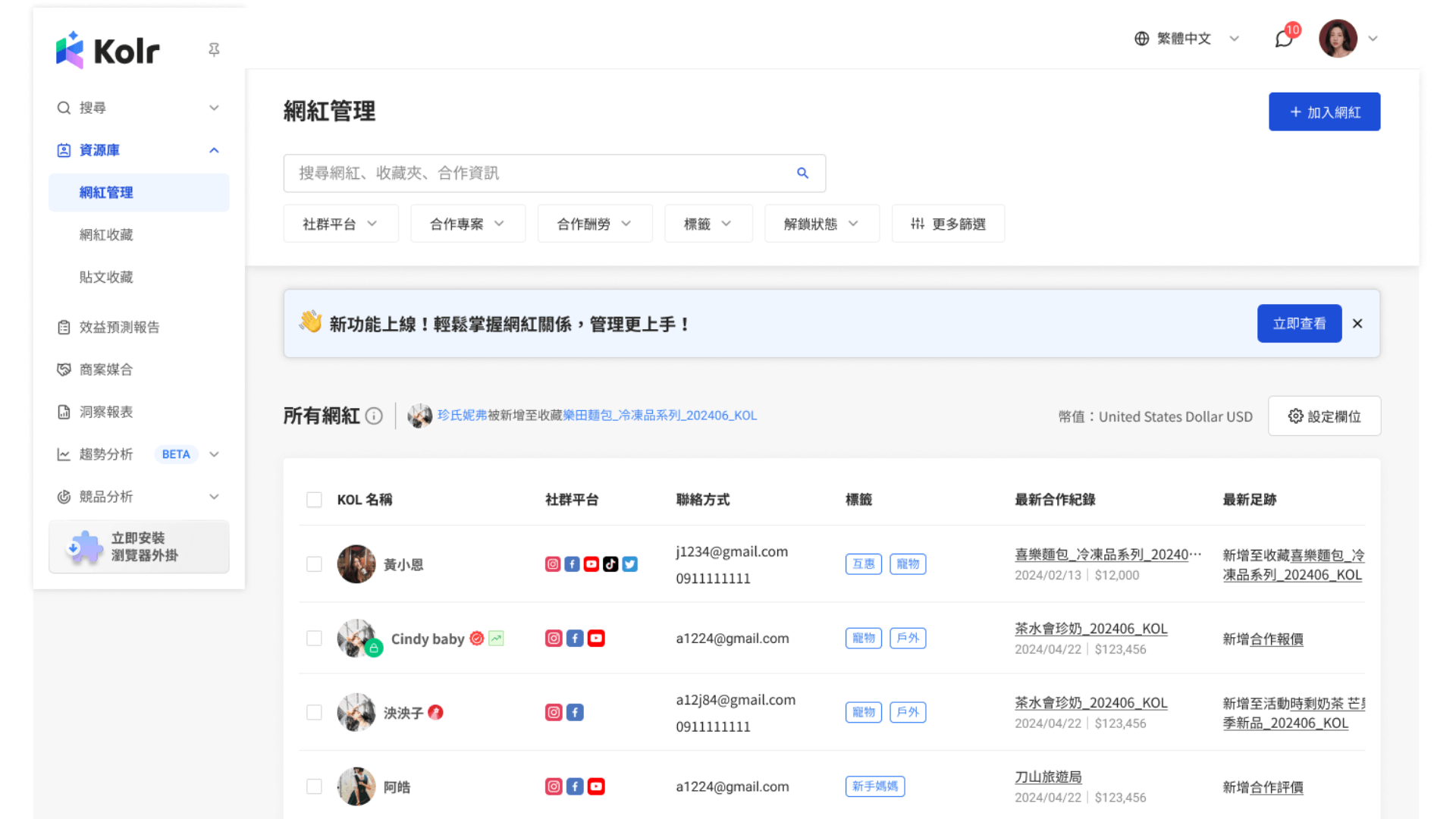Open the 設定欄位 column settings
This screenshot has height=819, width=1456.
tap(1324, 416)
